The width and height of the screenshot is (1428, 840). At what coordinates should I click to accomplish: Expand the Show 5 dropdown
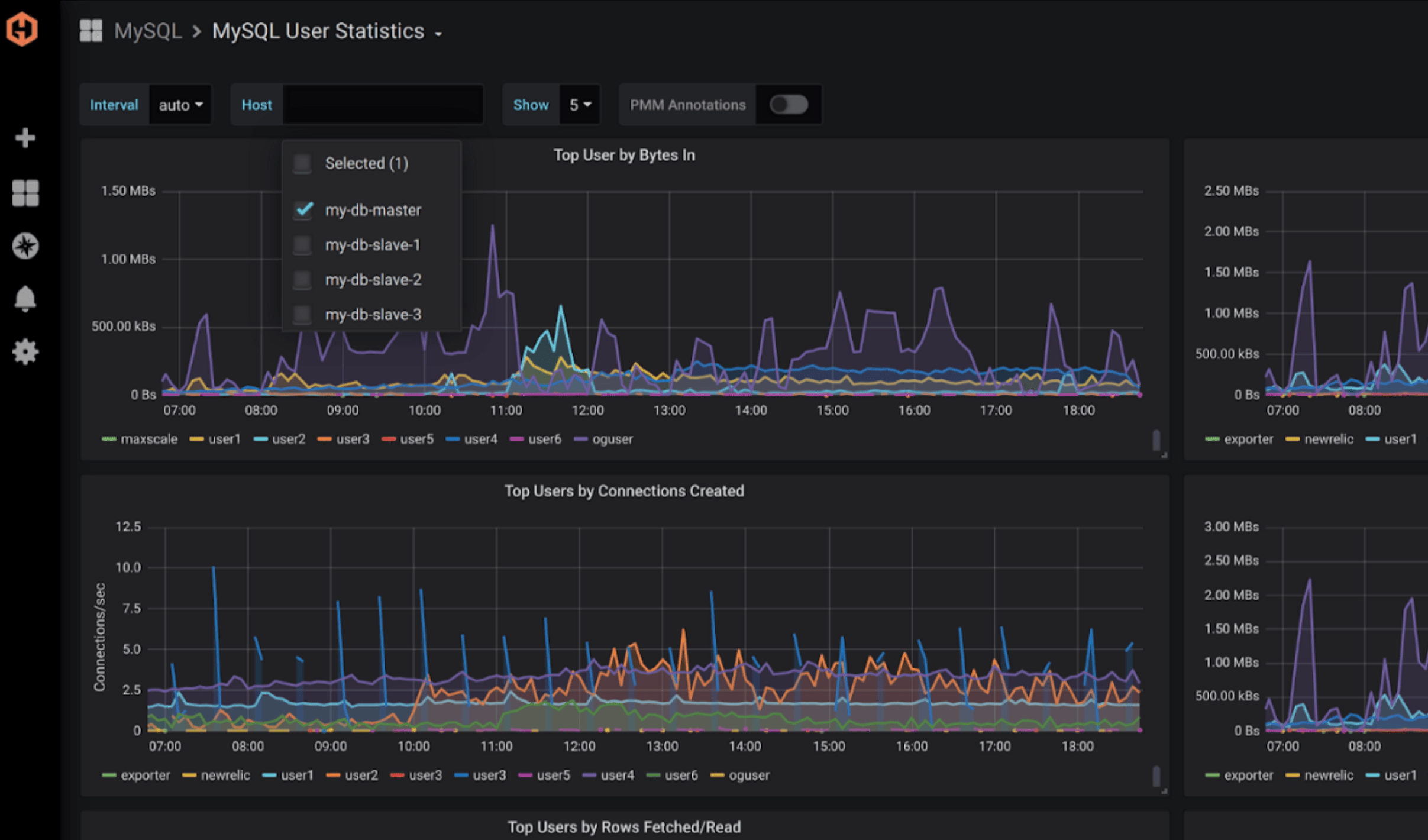580,104
